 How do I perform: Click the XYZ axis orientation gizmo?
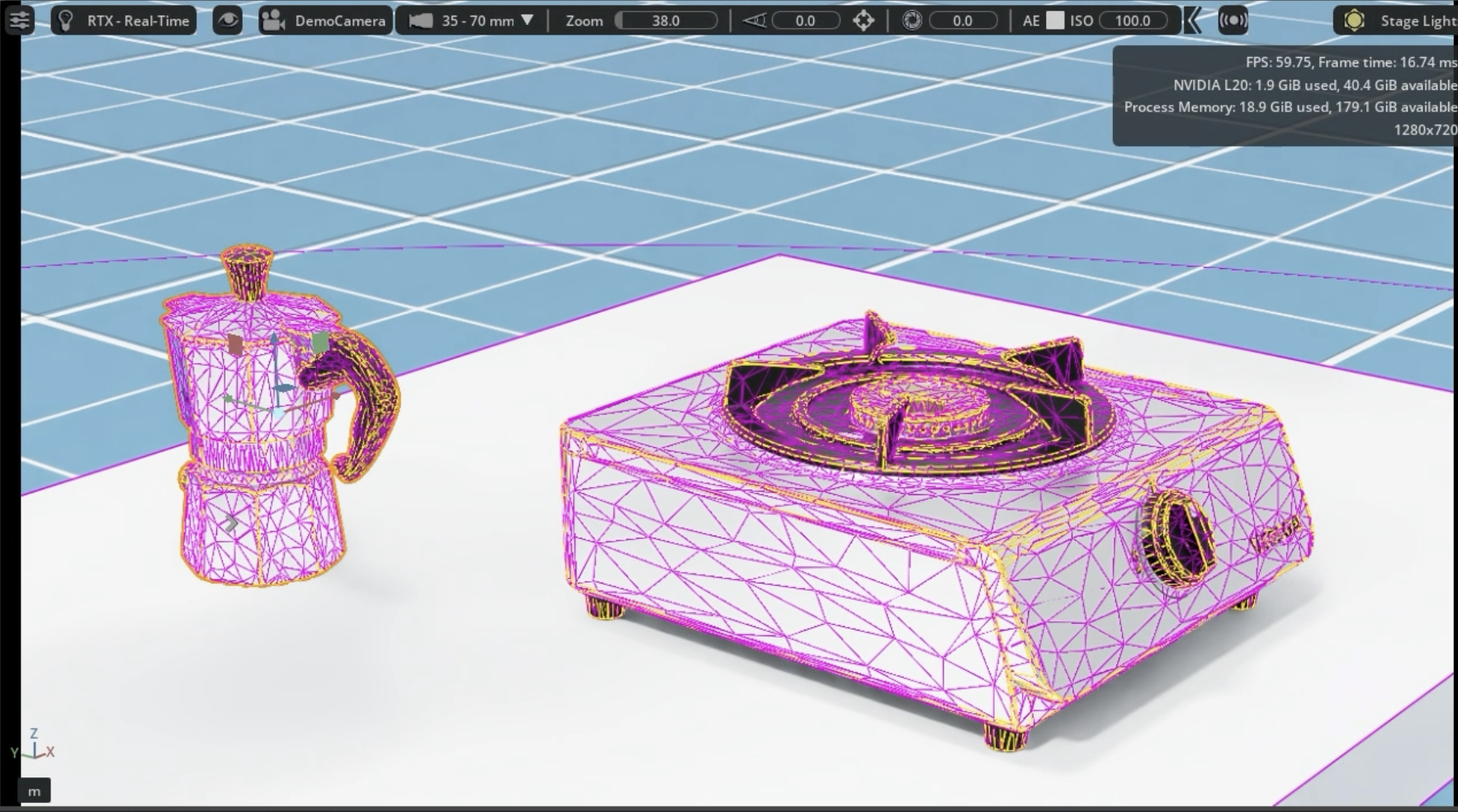[33, 744]
